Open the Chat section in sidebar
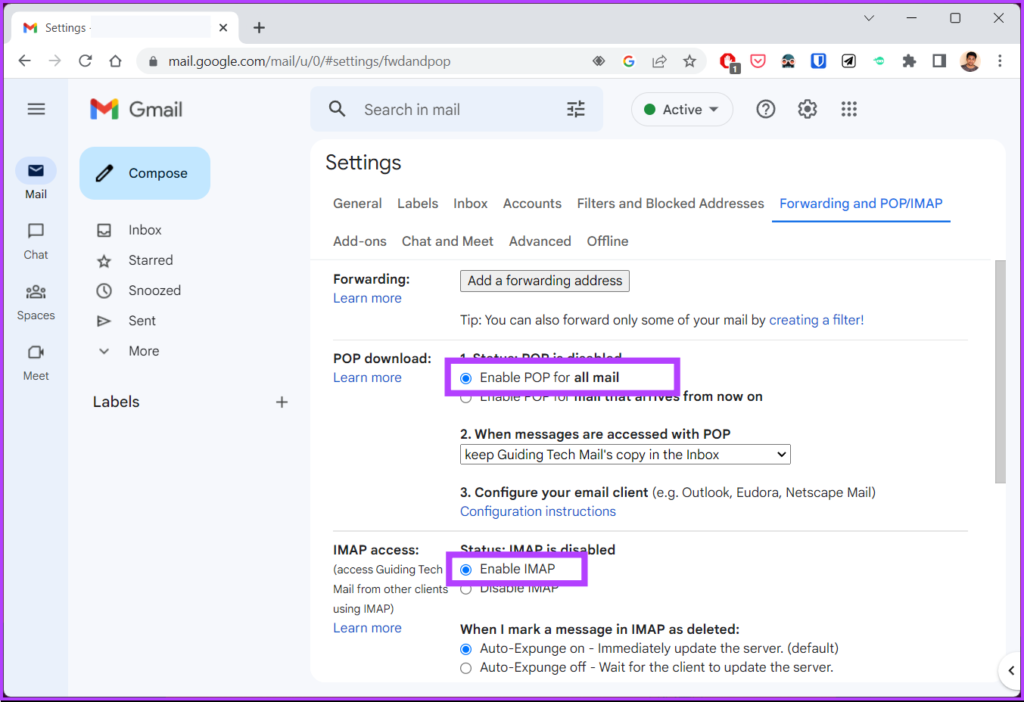 click(x=36, y=242)
